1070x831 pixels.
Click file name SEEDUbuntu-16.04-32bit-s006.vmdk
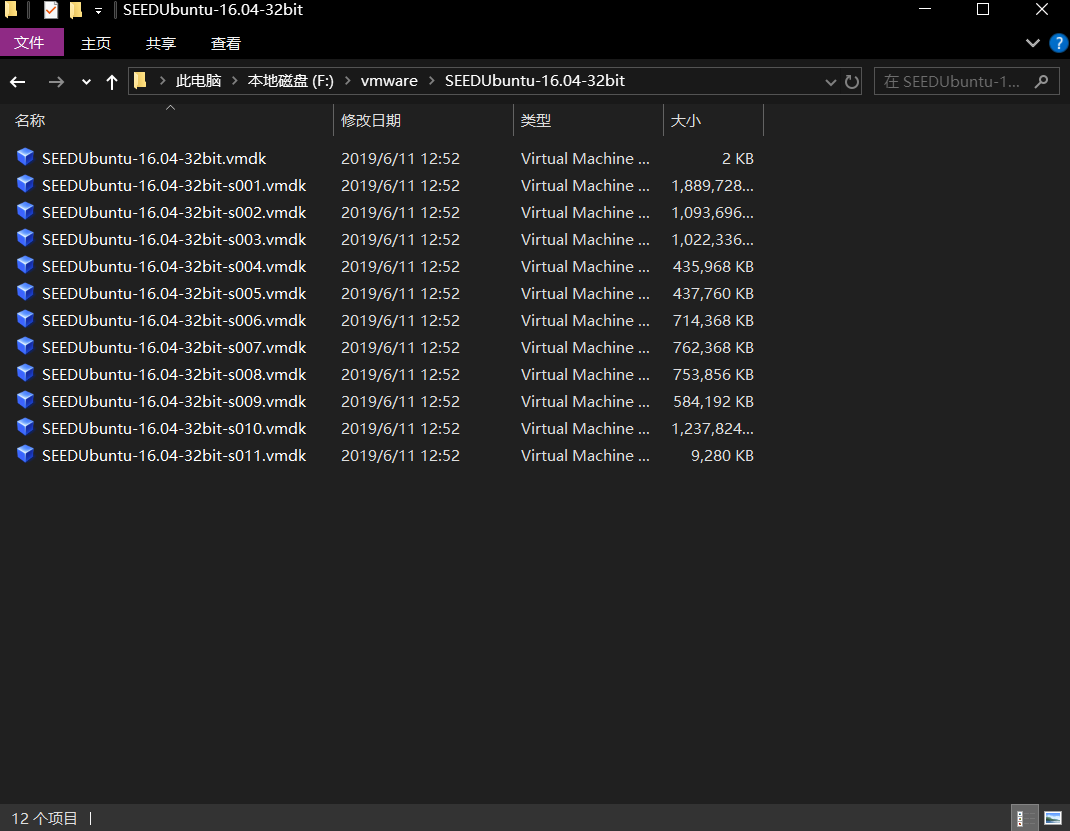click(174, 321)
